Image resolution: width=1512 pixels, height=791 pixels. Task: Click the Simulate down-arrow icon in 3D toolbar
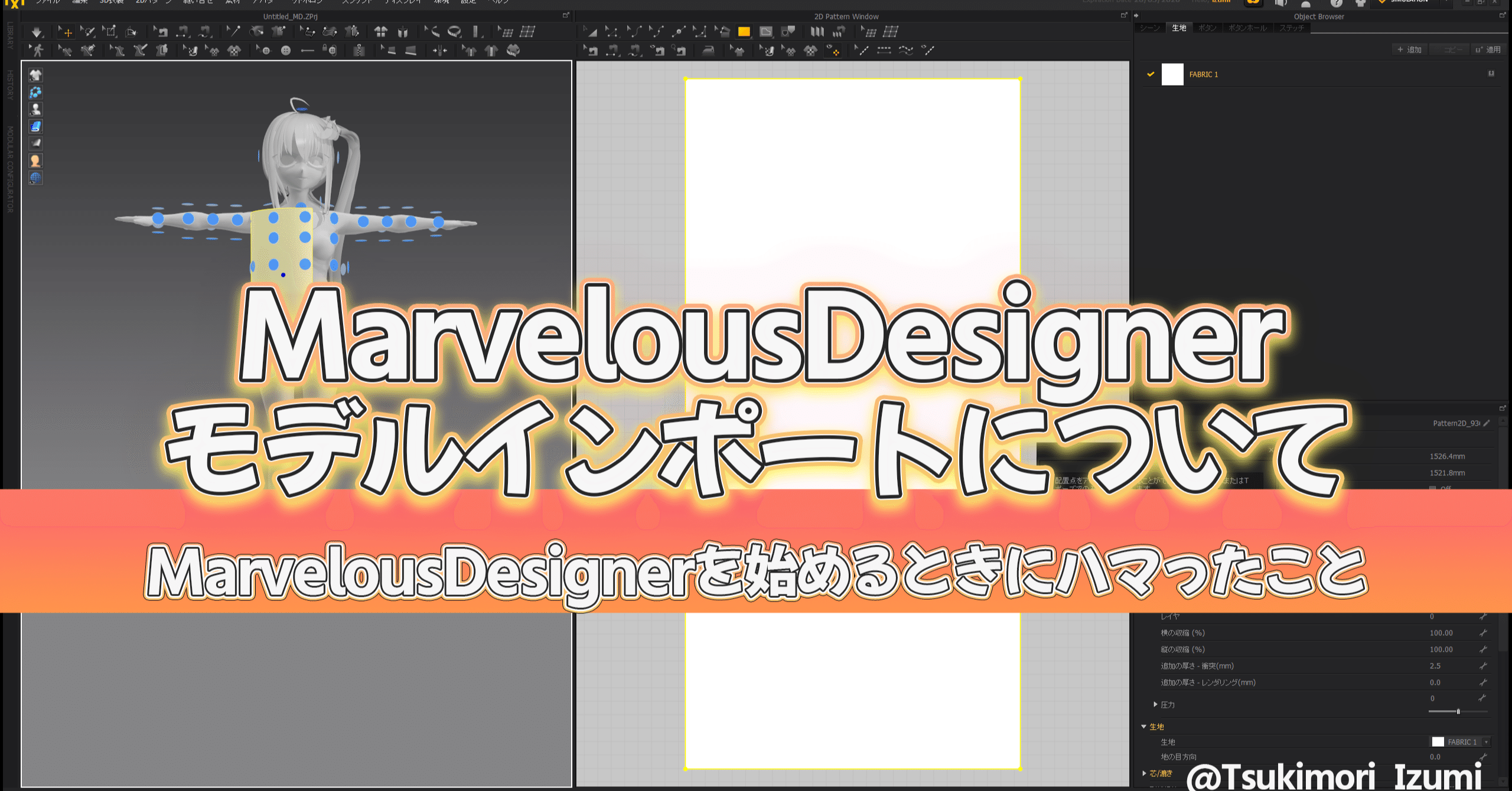37,32
